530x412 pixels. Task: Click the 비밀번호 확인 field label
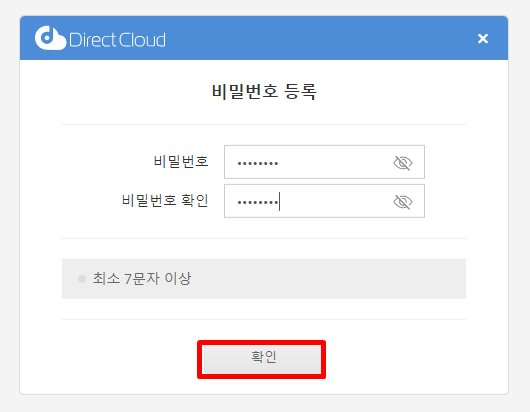click(165, 200)
